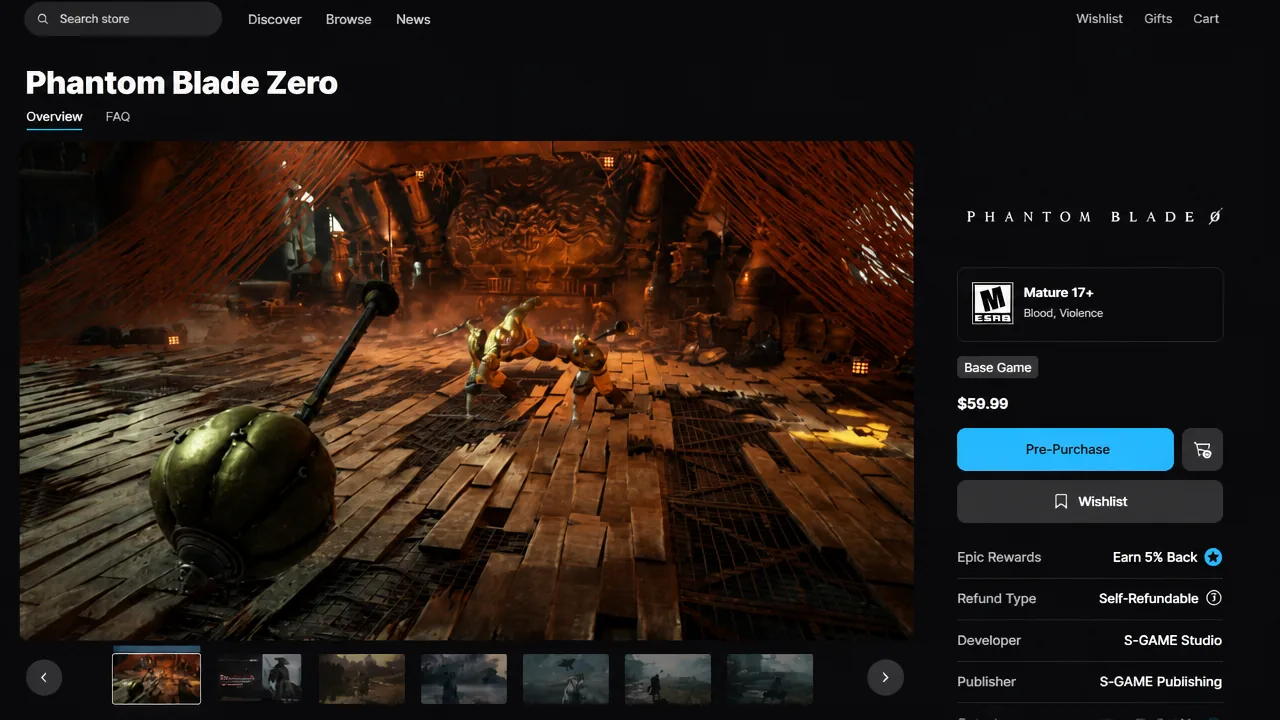Click the Pre-Purchase button

(1065, 449)
